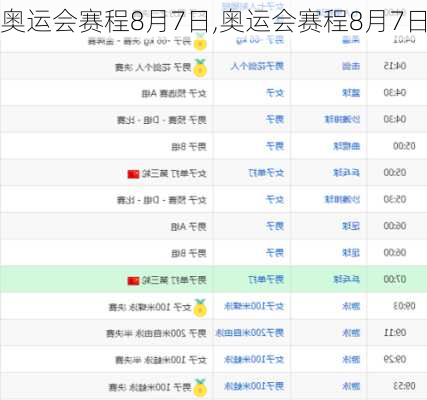Viewport: 427px width, 400px height.
Task: Click 男子 预赛 - D组 - 比赛 description
Action: pos(162,120)
